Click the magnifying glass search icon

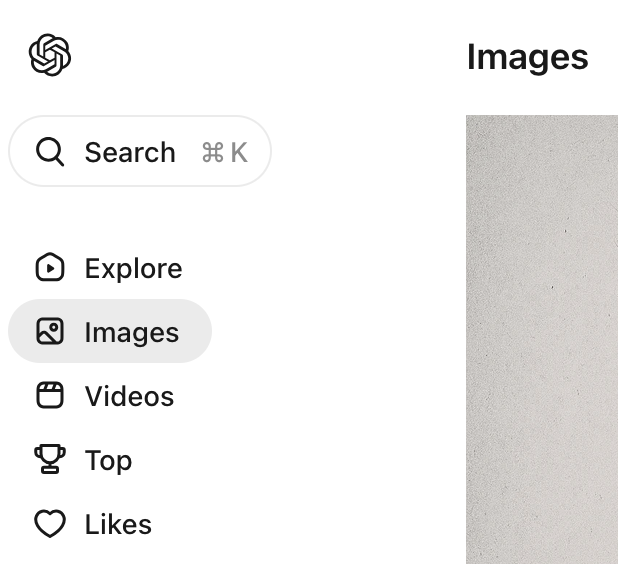click(x=50, y=152)
